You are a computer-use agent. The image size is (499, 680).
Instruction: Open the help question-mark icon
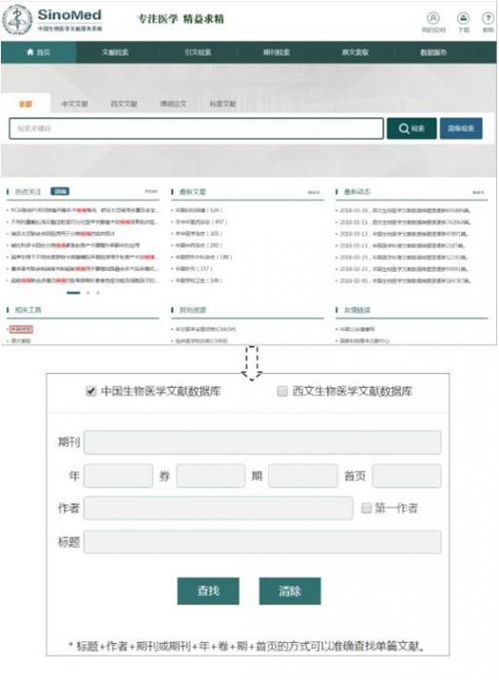pyautogui.click(x=488, y=18)
